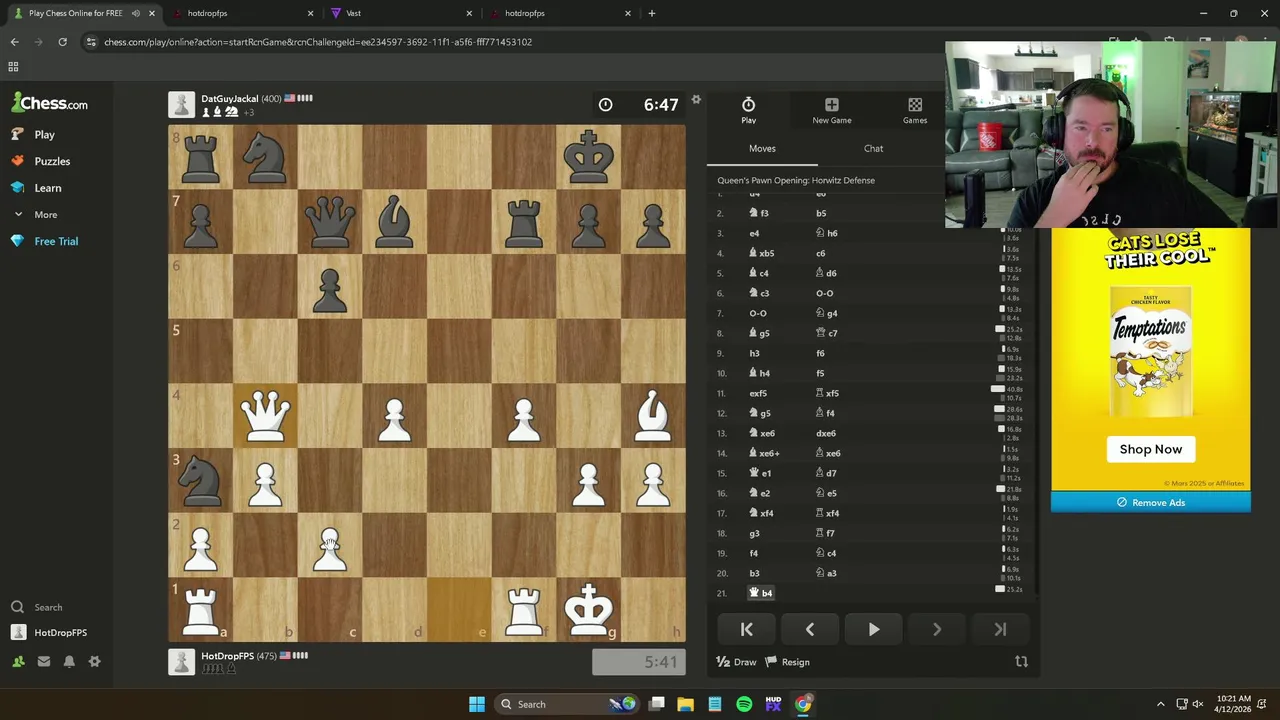Reload the page
This screenshot has height=720, width=1280.
(x=62, y=42)
